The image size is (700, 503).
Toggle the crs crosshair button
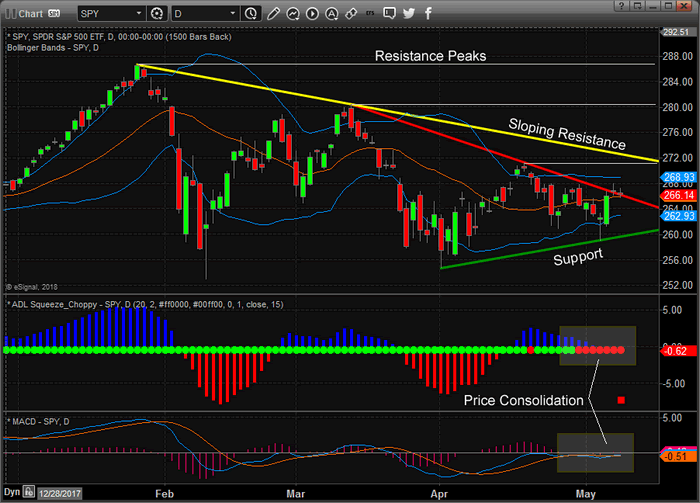(x=370, y=13)
